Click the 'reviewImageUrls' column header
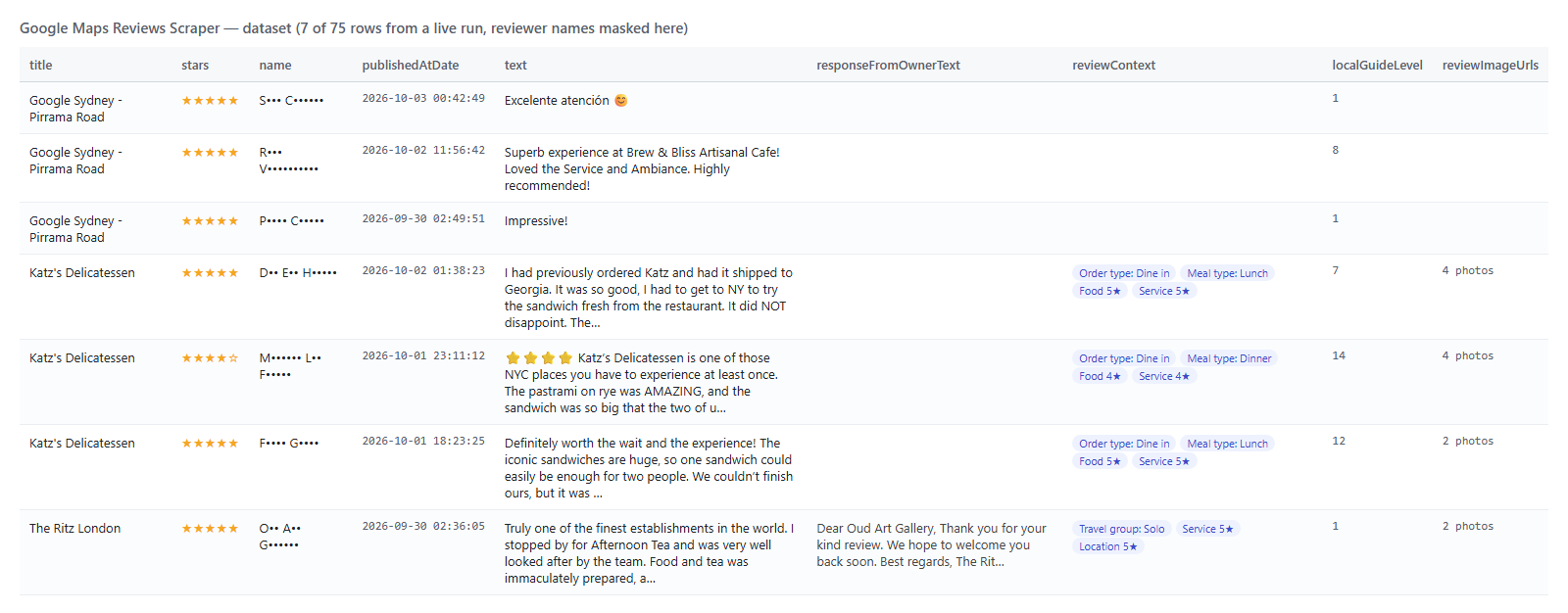The image size is (1568, 613). click(1491, 66)
